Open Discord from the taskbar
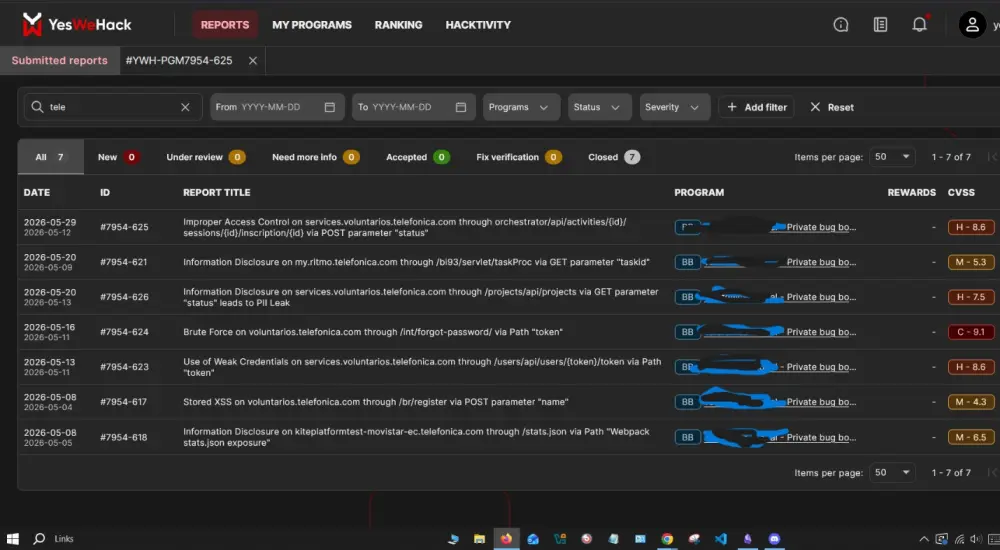 (x=774, y=539)
